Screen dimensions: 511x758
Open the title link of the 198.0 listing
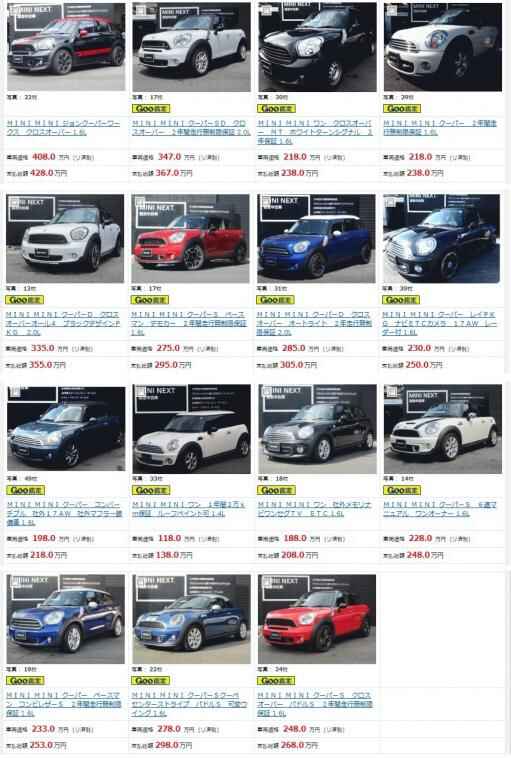[x=64, y=513]
